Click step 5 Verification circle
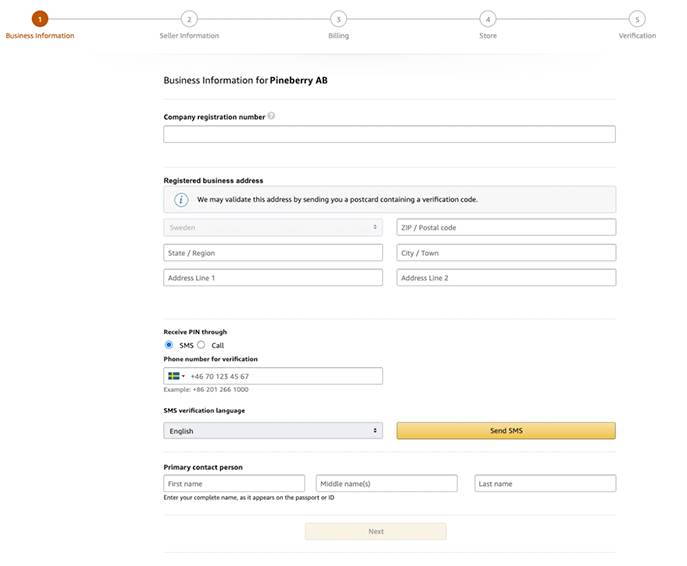 point(637,19)
